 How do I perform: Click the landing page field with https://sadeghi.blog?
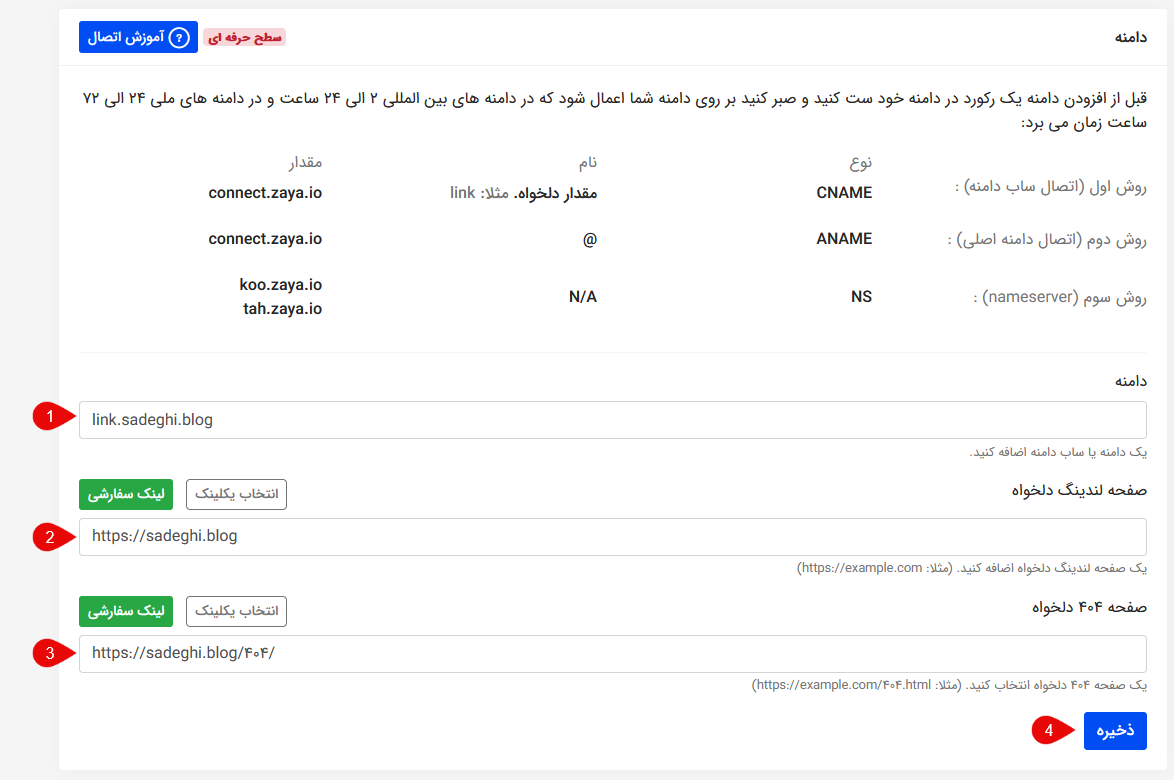612,537
